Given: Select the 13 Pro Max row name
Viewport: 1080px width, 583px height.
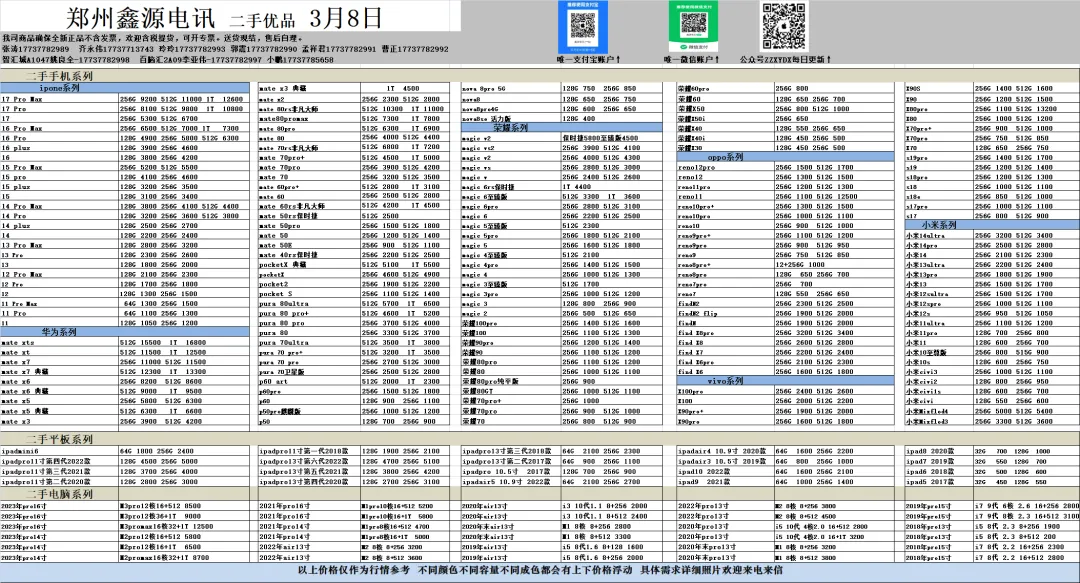Looking at the screenshot, I should tap(22, 245).
